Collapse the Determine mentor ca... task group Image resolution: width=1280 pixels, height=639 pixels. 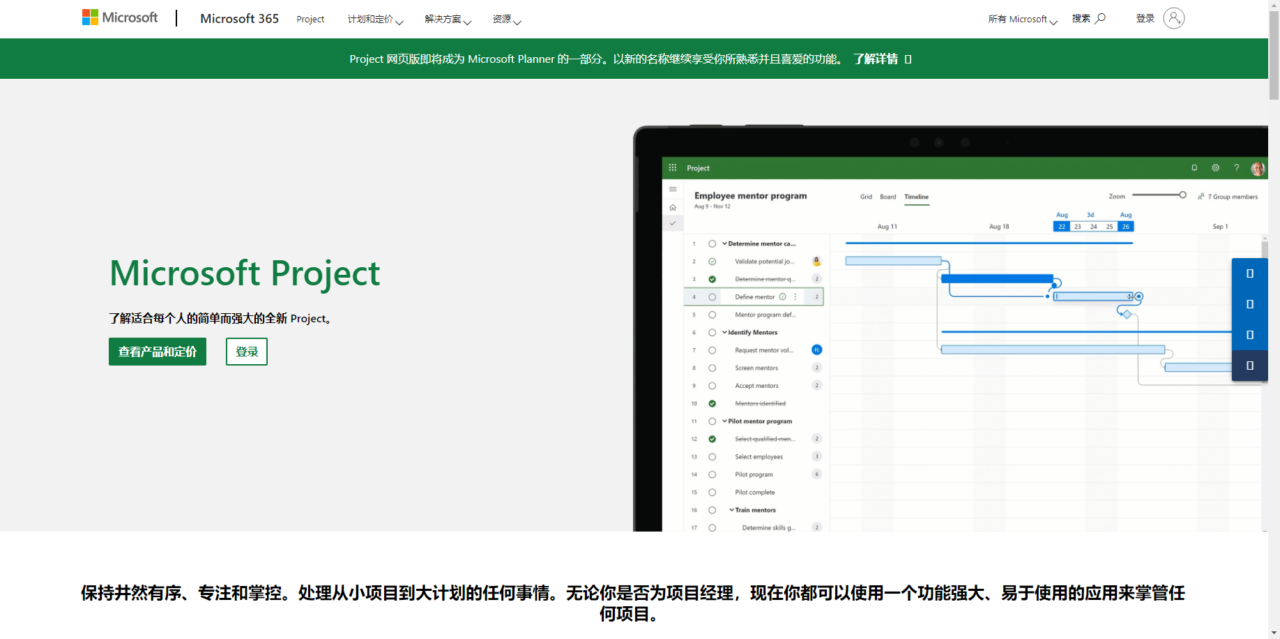[725, 243]
